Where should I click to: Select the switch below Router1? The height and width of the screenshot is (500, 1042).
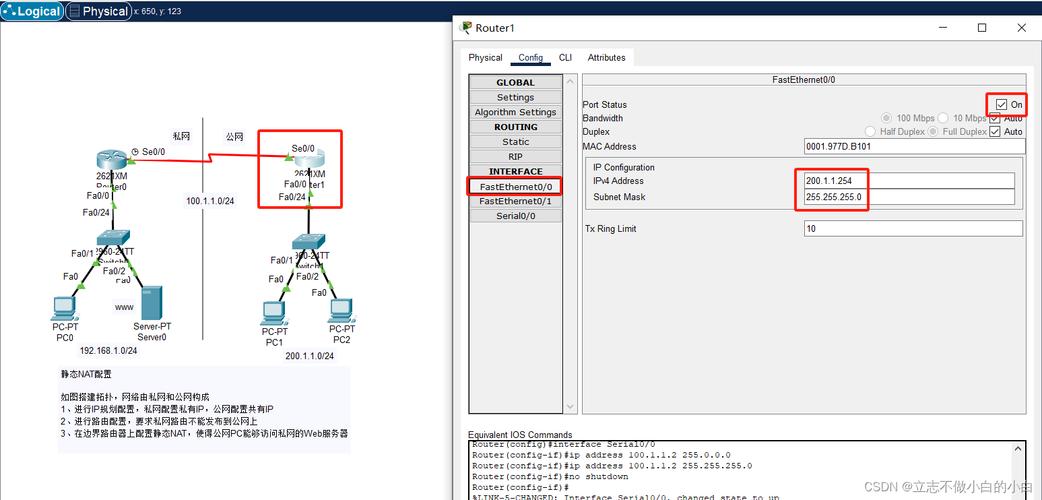tap(307, 242)
